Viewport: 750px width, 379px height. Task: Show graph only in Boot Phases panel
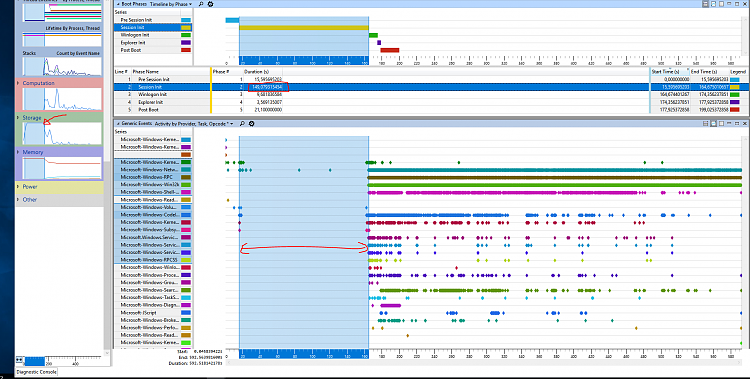tap(713, 4)
